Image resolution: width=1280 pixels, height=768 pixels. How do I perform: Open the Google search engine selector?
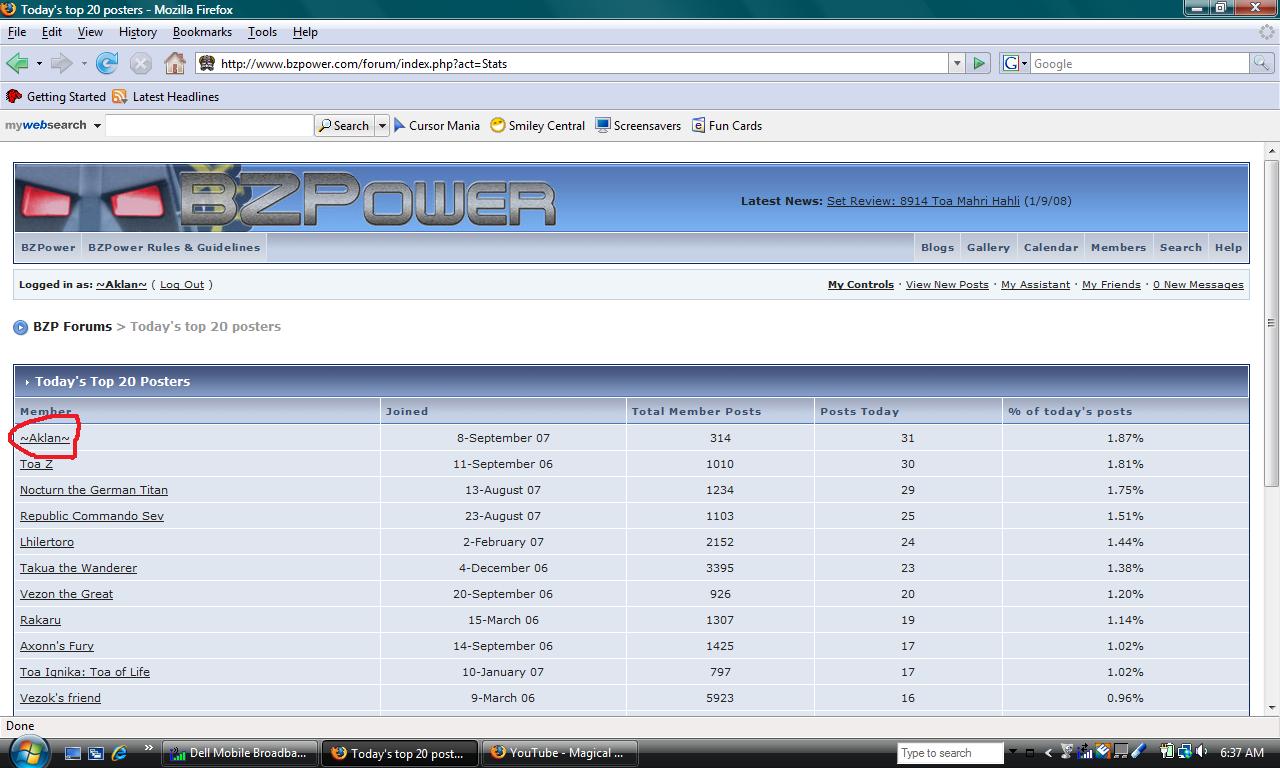(1014, 63)
